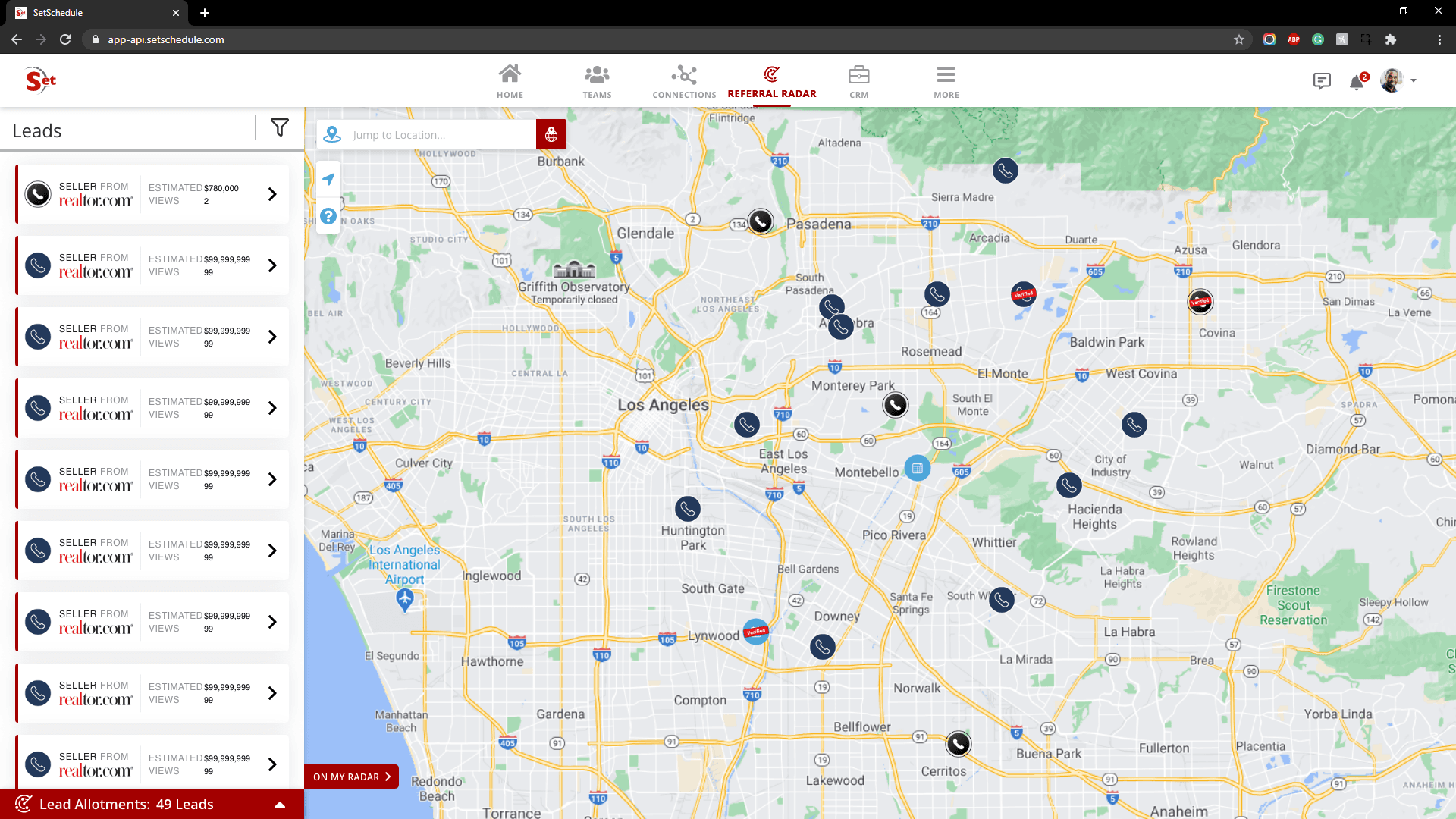1456x819 pixels.
Task: Open the Leads filter funnel icon
Action: tap(280, 128)
